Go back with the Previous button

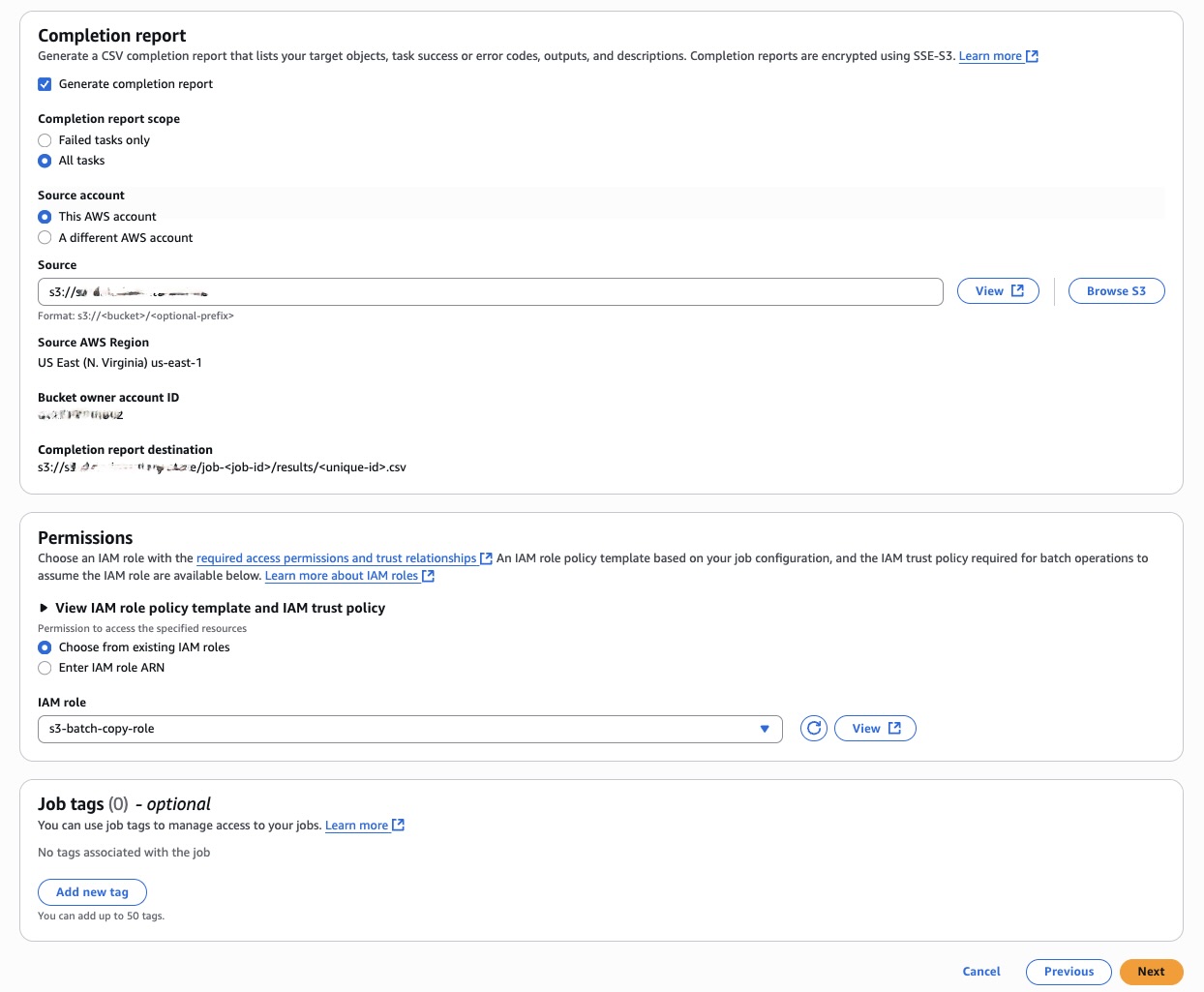point(1069,972)
